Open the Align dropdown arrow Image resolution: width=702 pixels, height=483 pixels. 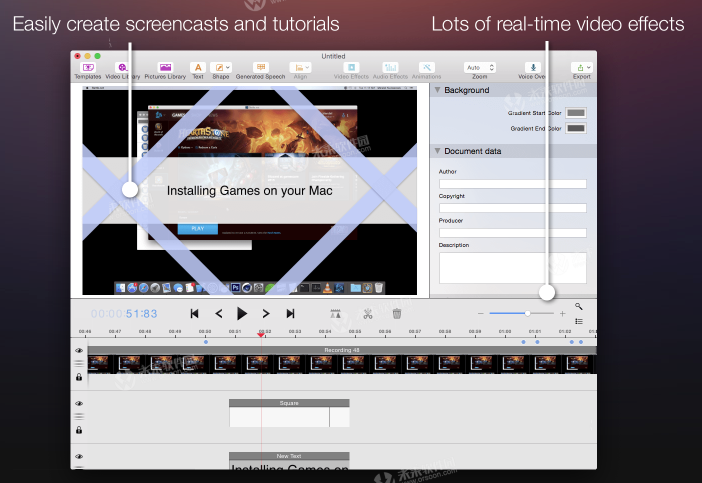coord(308,68)
